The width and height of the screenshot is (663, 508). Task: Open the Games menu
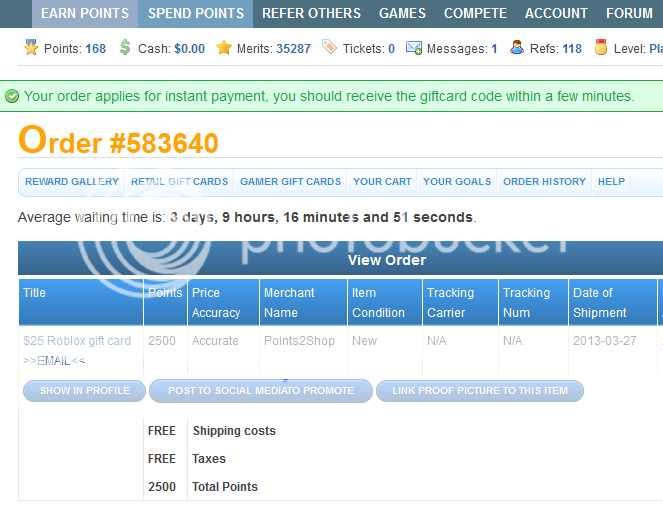click(x=402, y=14)
